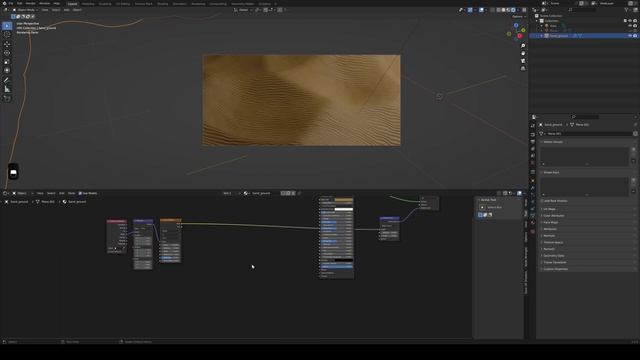Switch to wireframe viewport shading
Image resolution: width=640 pixels, height=360 pixels.
[x=498, y=10]
